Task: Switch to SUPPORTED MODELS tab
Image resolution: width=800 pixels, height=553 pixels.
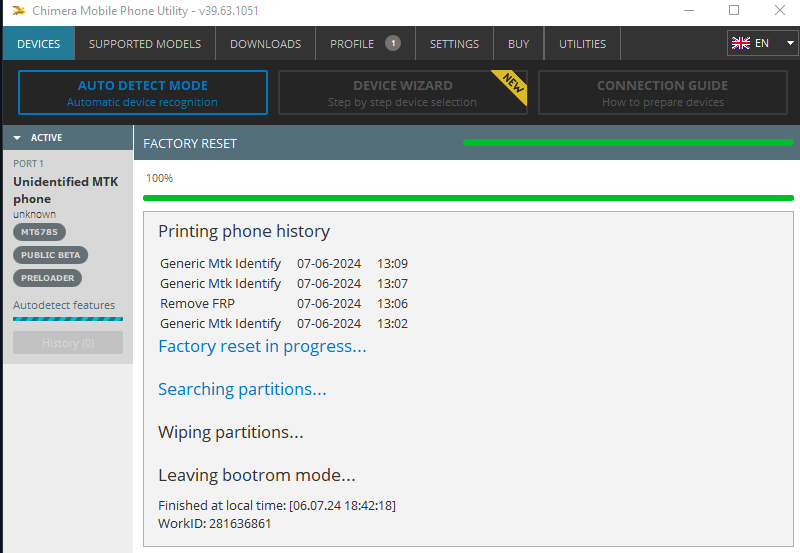Action: pos(145,44)
